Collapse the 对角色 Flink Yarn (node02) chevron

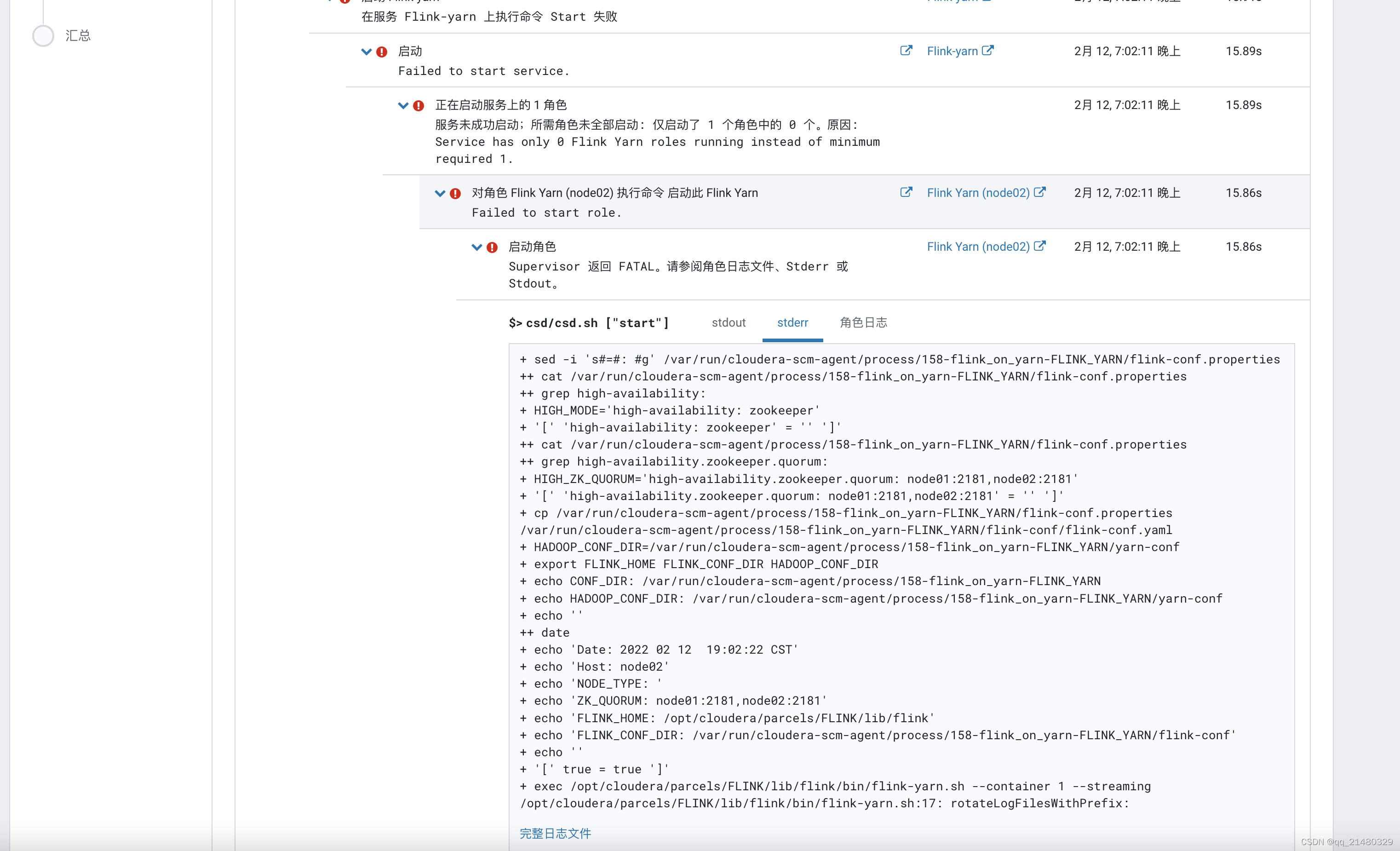pos(439,193)
